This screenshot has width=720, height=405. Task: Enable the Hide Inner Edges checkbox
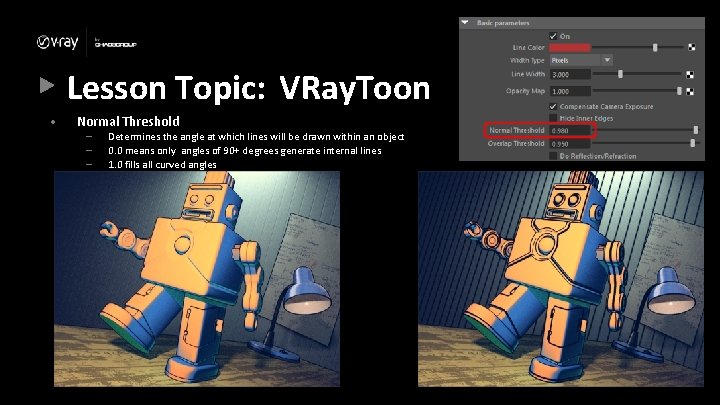(553, 118)
